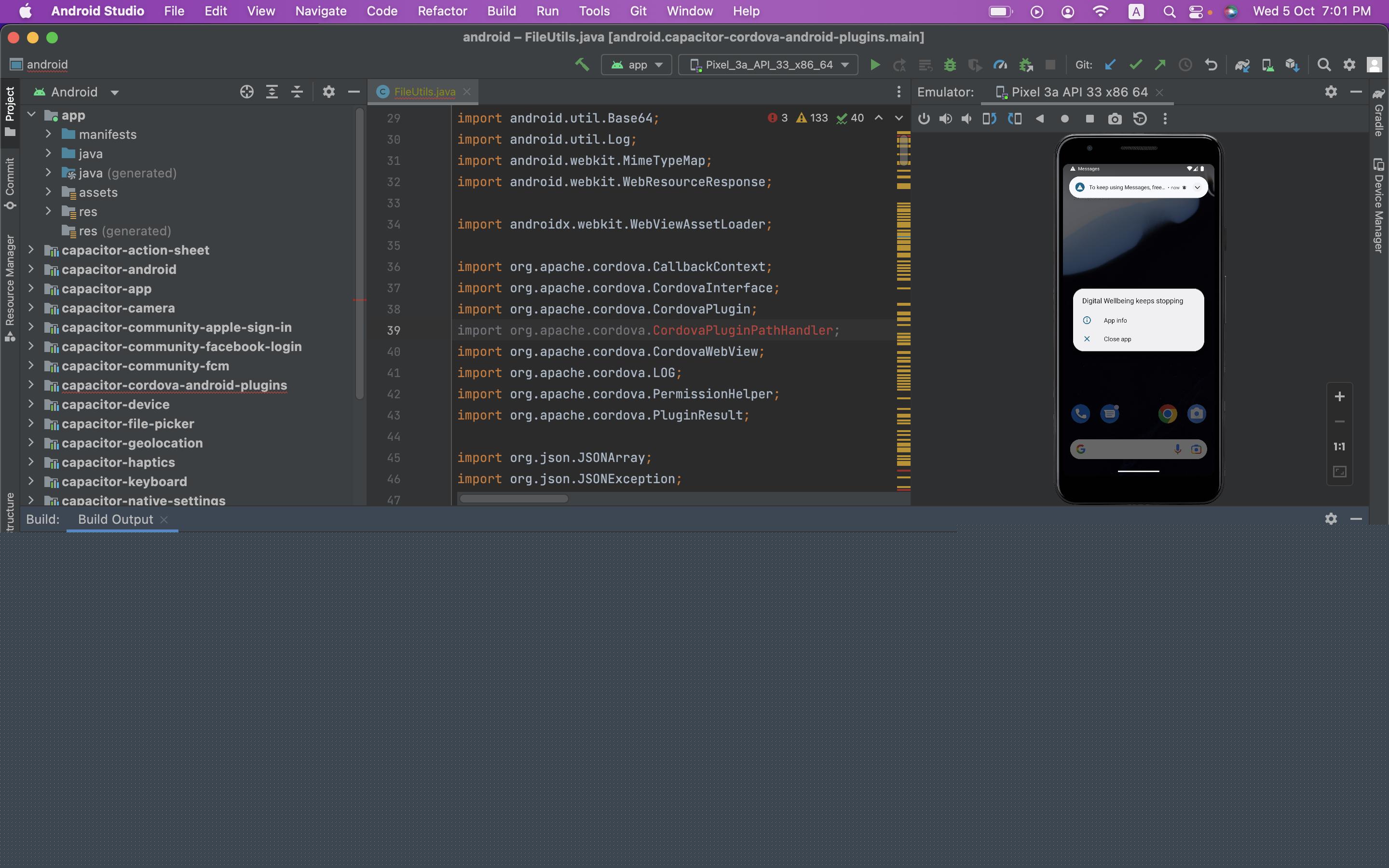Open Chrome app in emulator
The image size is (1389, 868).
click(x=1167, y=413)
